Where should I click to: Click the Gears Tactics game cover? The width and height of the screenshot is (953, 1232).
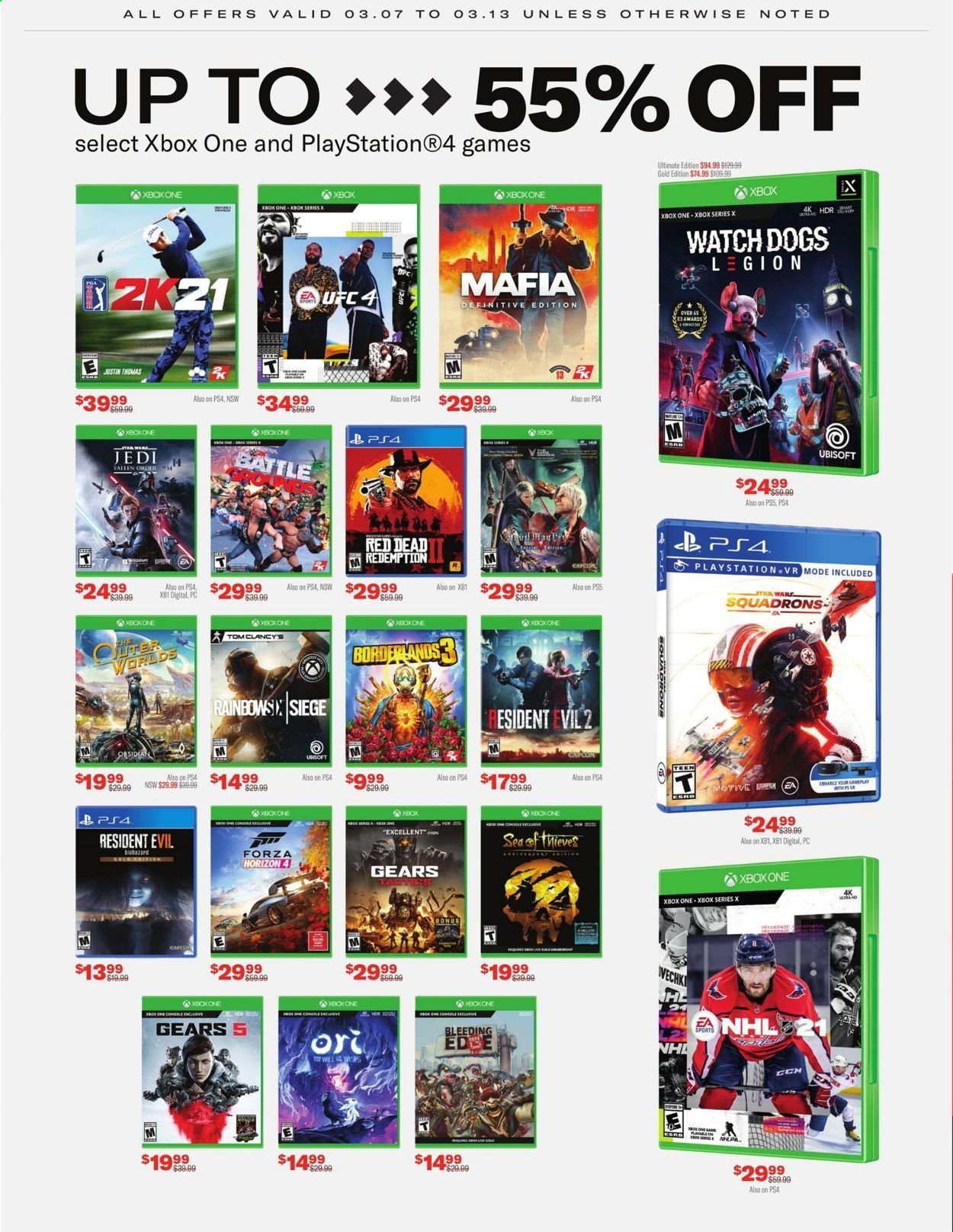(406, 881)
